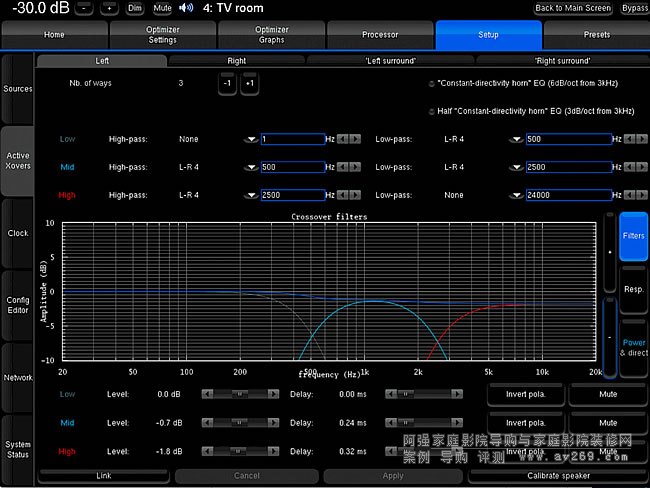Click the volume plus button in top bar
The height and width of the screenshot is (488, 650).
(x=108, y=8)
